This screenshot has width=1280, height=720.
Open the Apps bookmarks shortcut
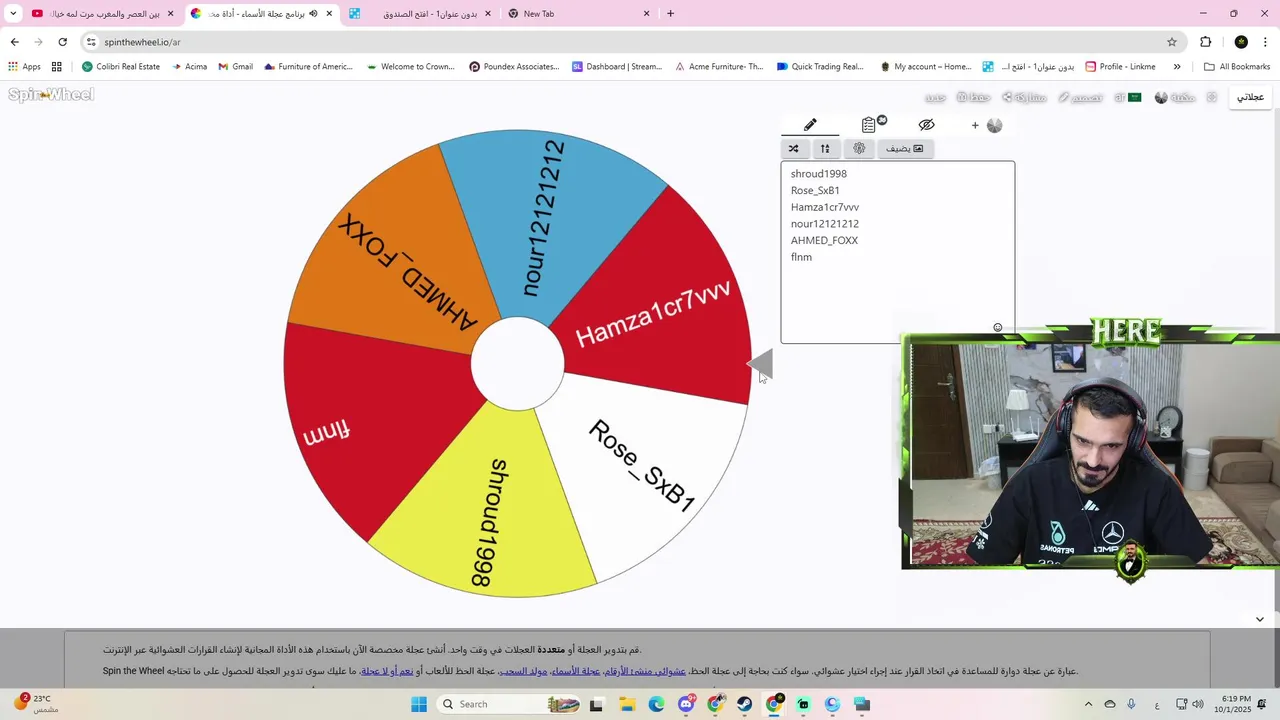pyautogui.click(x=24, y=67)
